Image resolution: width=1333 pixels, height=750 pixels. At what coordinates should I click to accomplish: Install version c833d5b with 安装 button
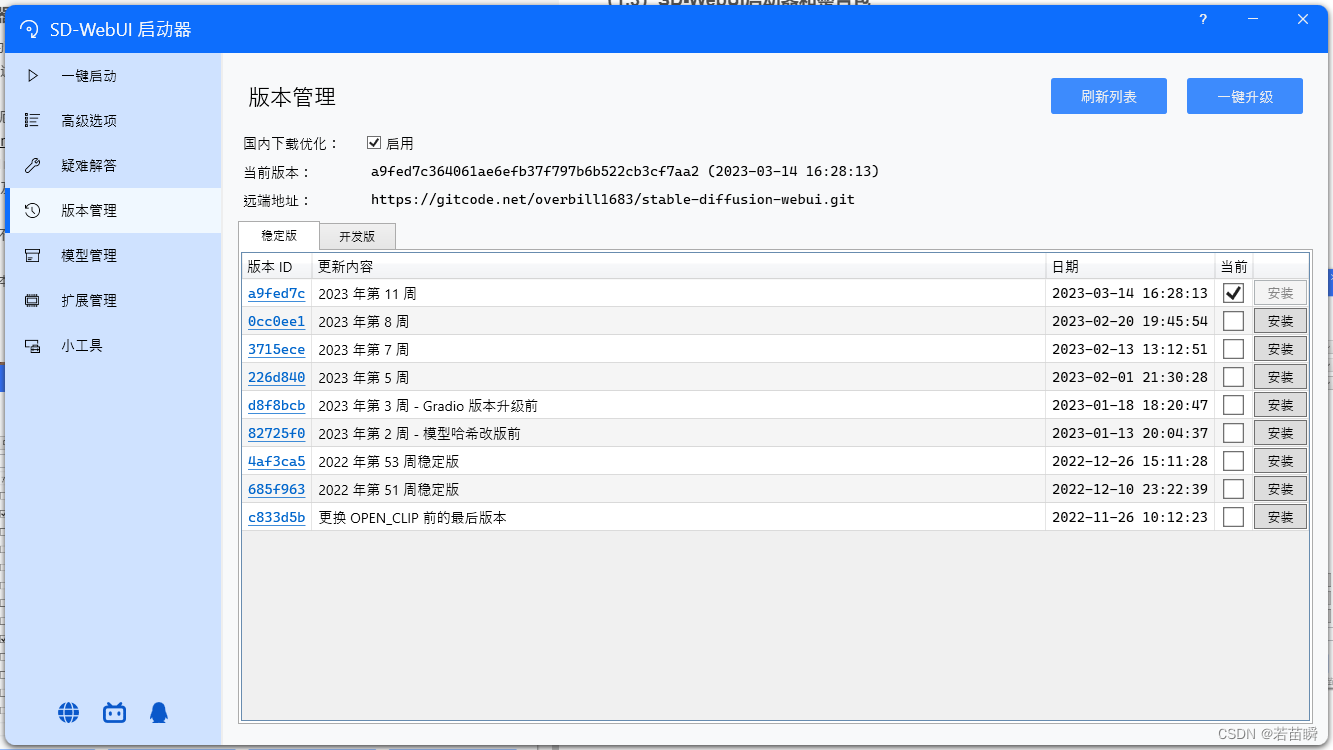click(x=1280, y=517)
